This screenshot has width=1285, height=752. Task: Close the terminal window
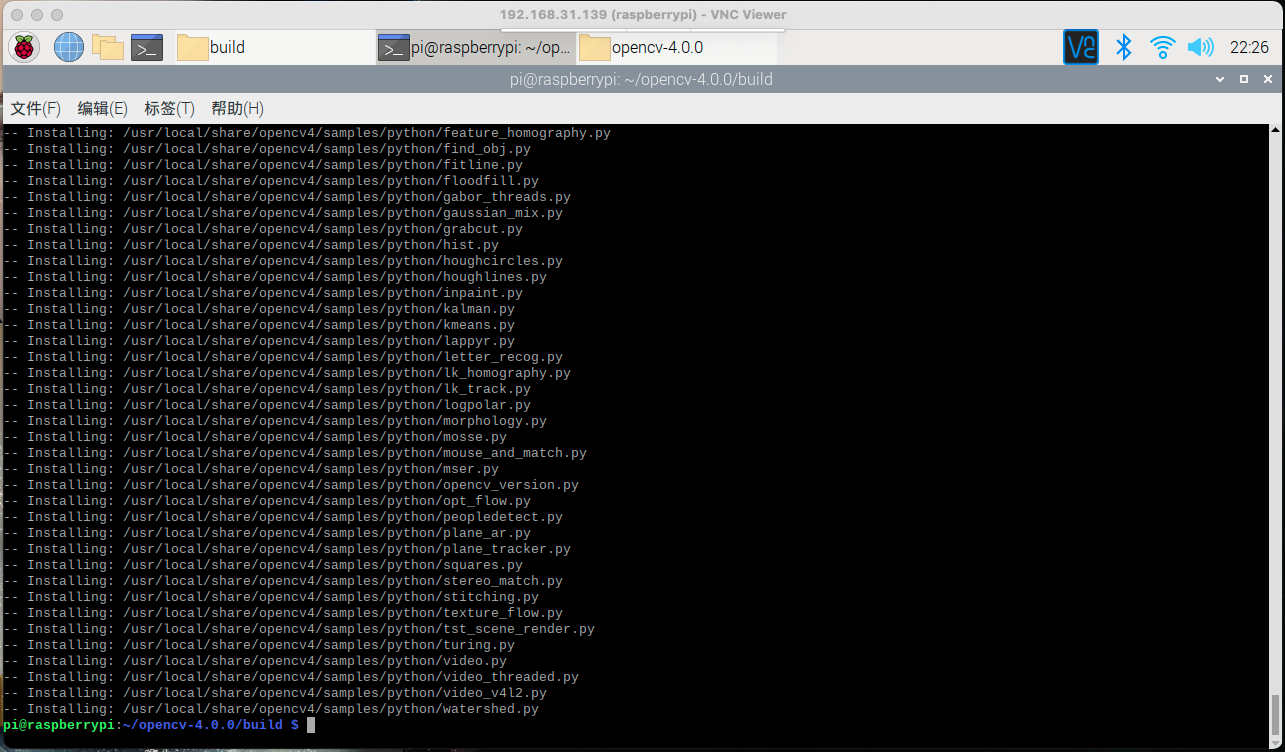pos(1267,79)
